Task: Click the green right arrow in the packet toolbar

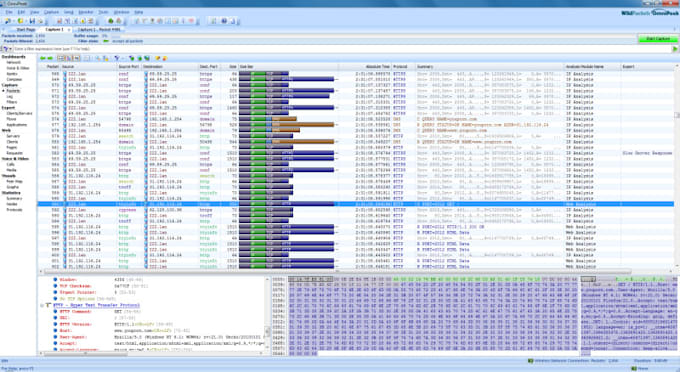Action: [50, 58]
